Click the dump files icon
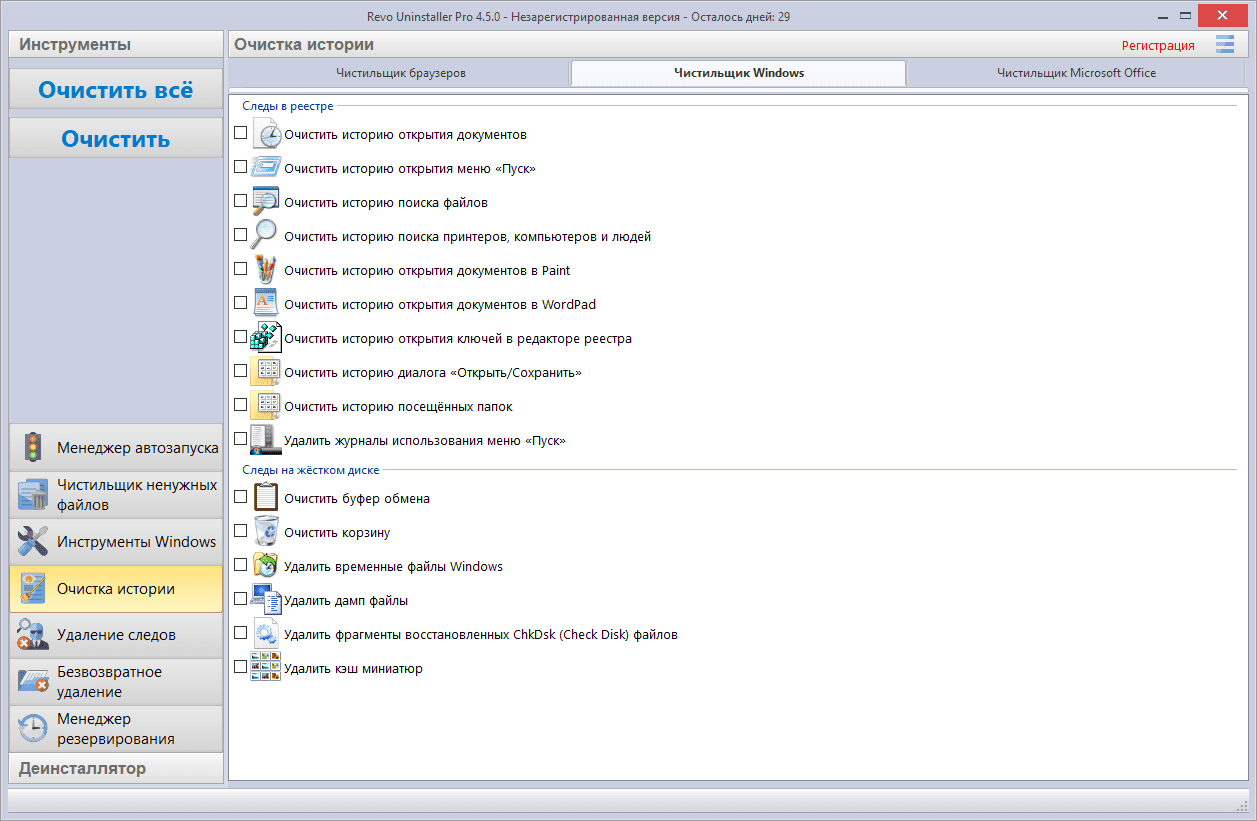1257x821 pixels. click(266, 599)
